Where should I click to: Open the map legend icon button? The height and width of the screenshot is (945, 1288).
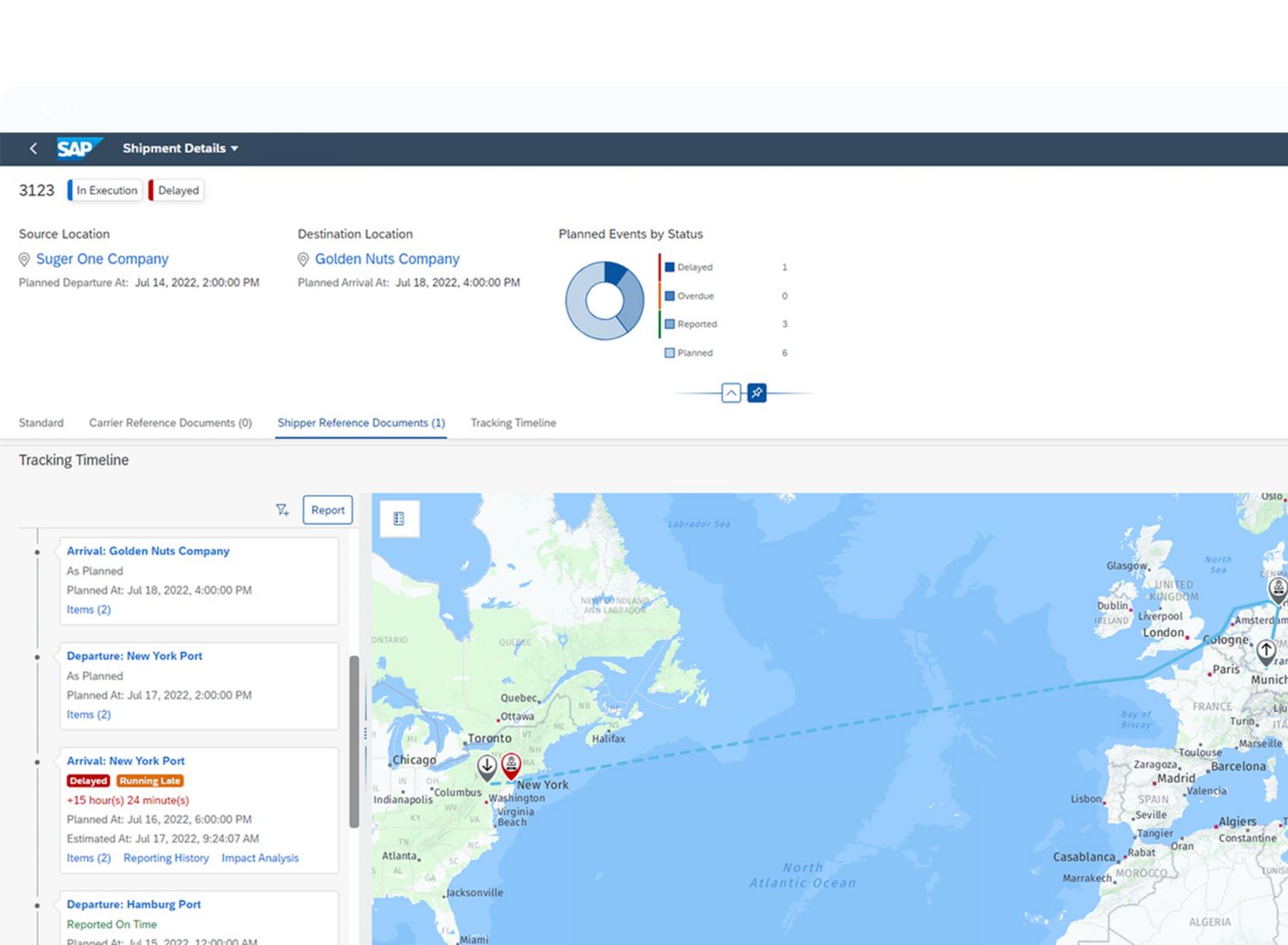pos(399,519)
